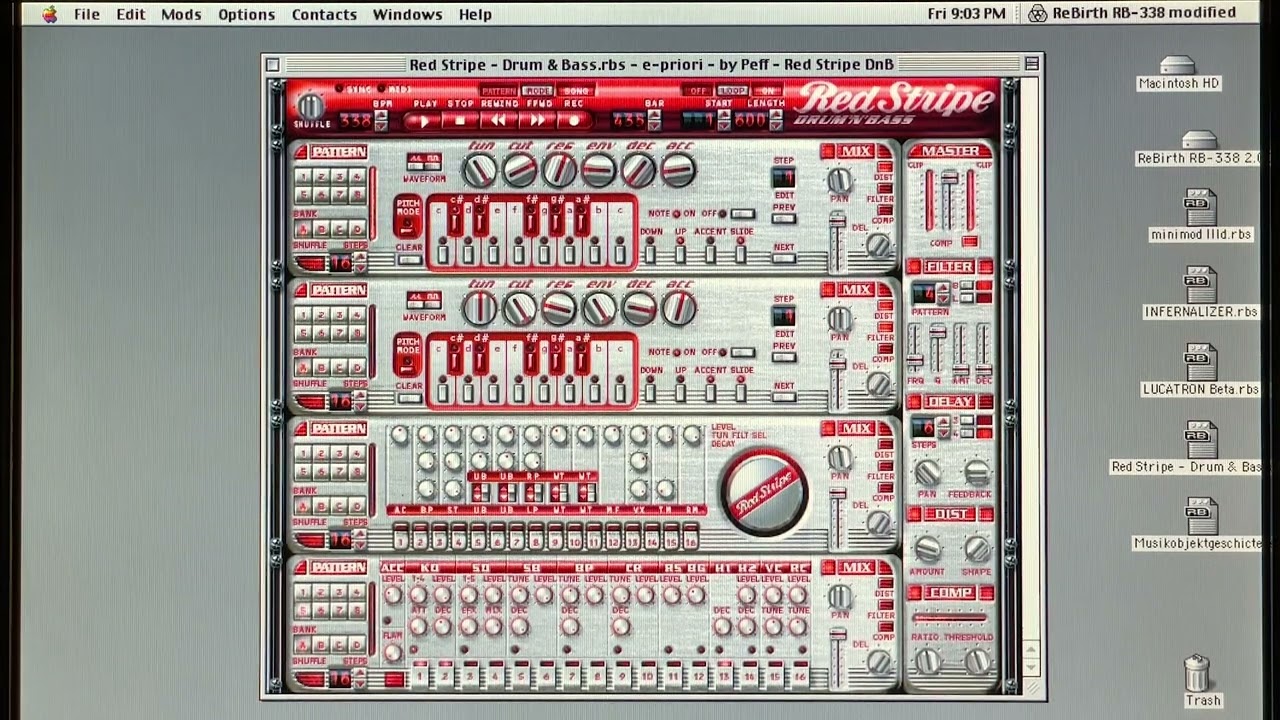Image resolution: width=1280 pixels, height=720 pixels.
Task: Click the c# key on the first bass synth keyboard
Action: click(x=455, y=219)
